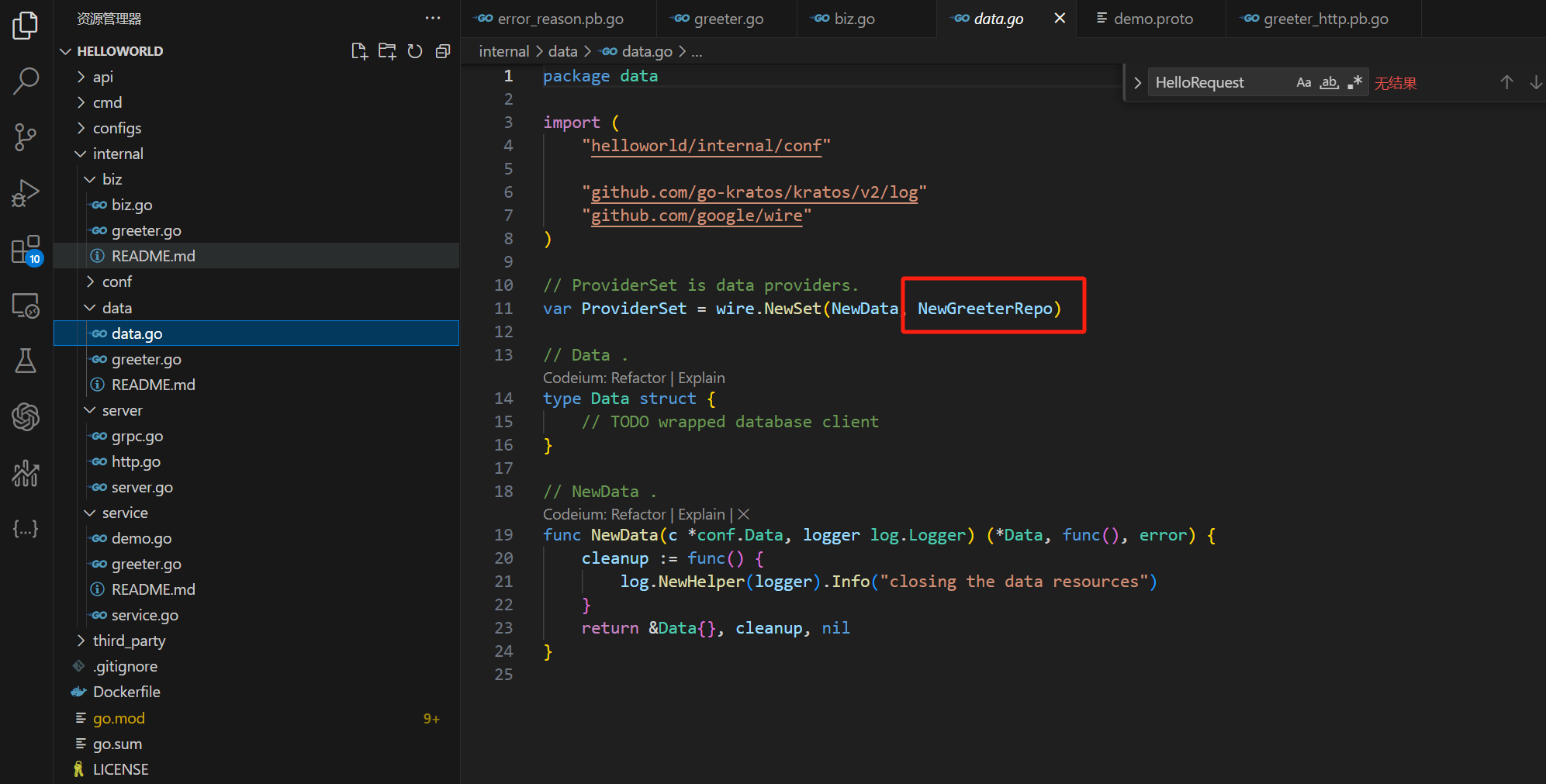
Task: Collapse the HELLOWORLD root folder
Action: click(256, 51)
